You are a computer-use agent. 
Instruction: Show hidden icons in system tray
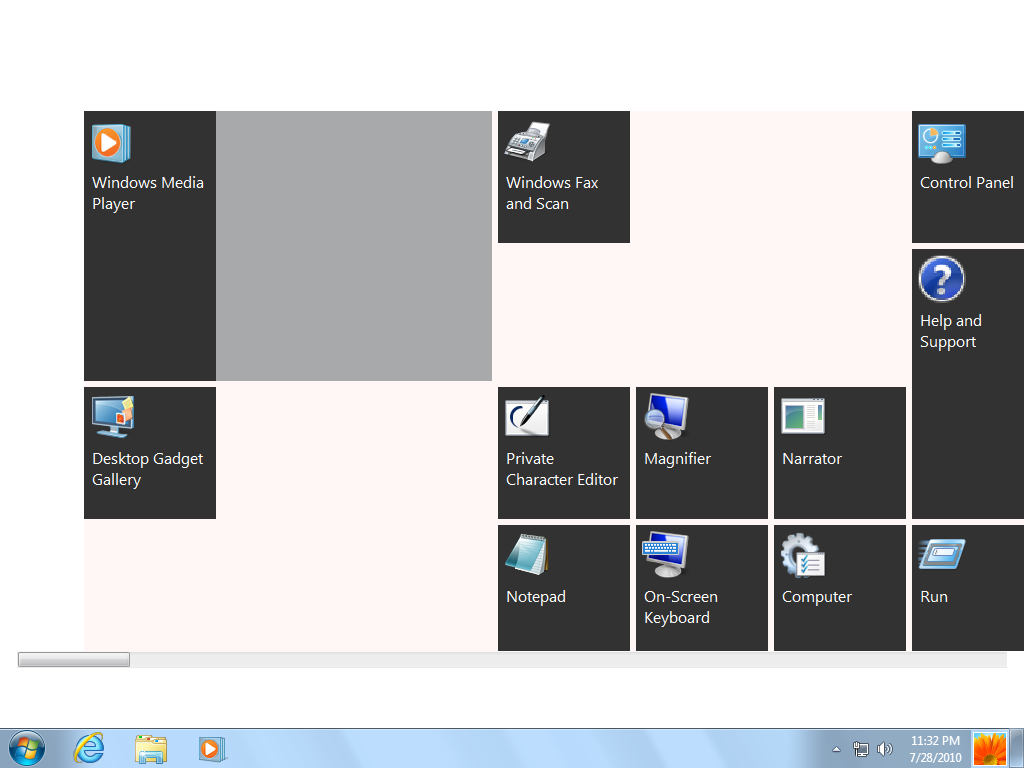836,749
